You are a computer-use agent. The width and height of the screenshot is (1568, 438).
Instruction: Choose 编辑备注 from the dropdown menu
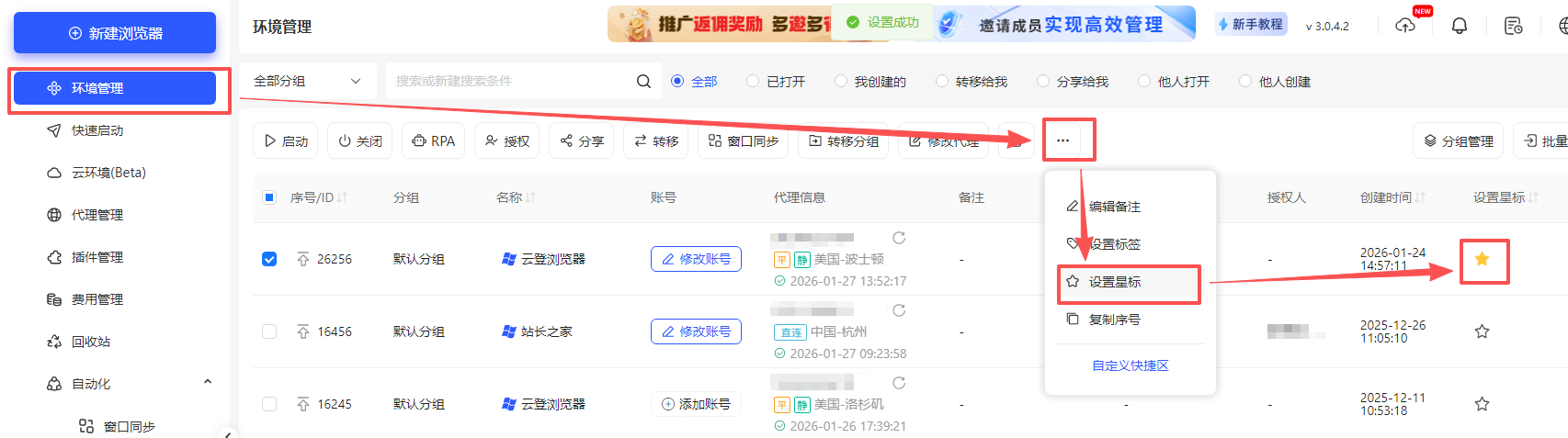(1130, 207)
